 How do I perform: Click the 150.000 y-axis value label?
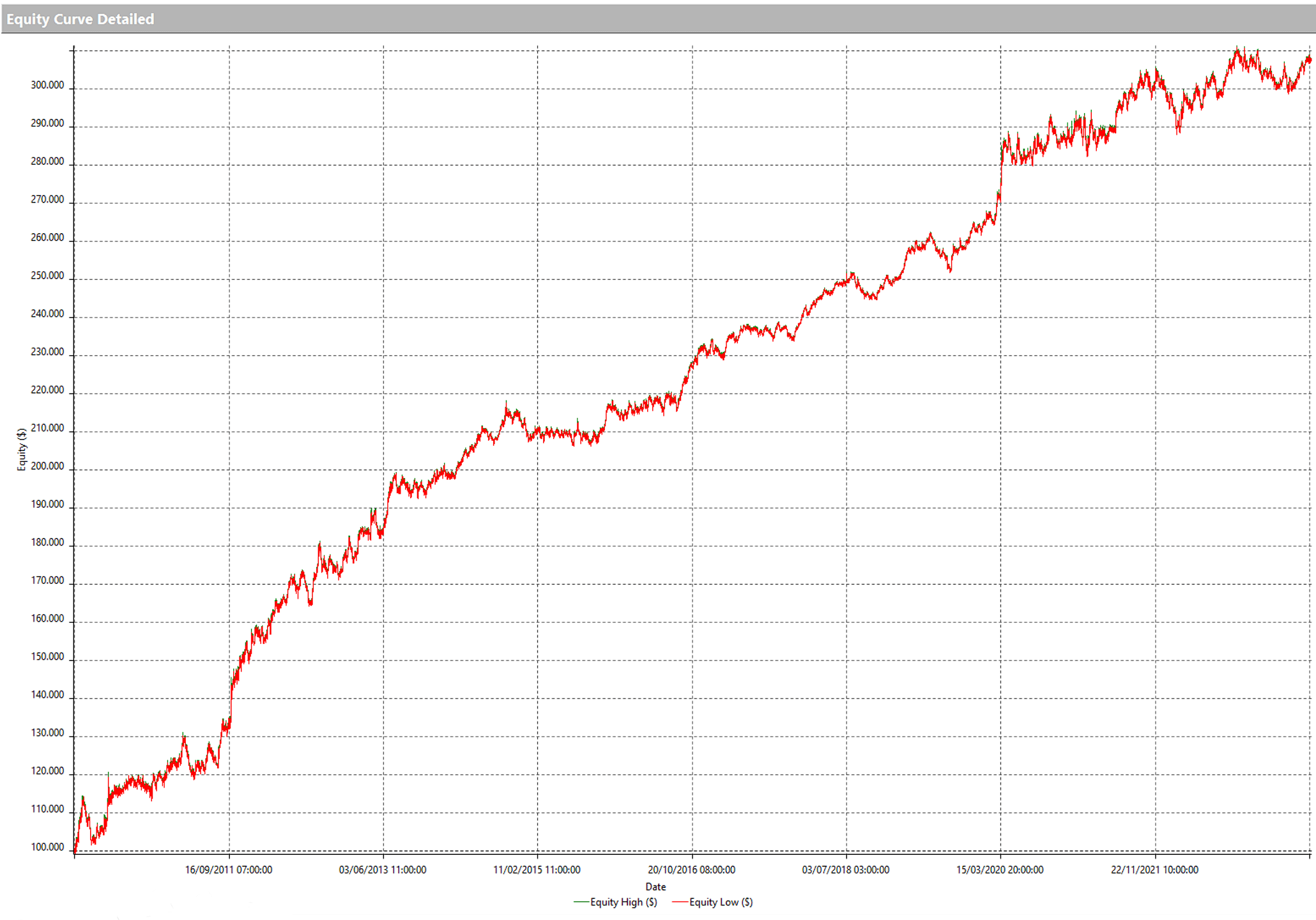coord(47,657)
